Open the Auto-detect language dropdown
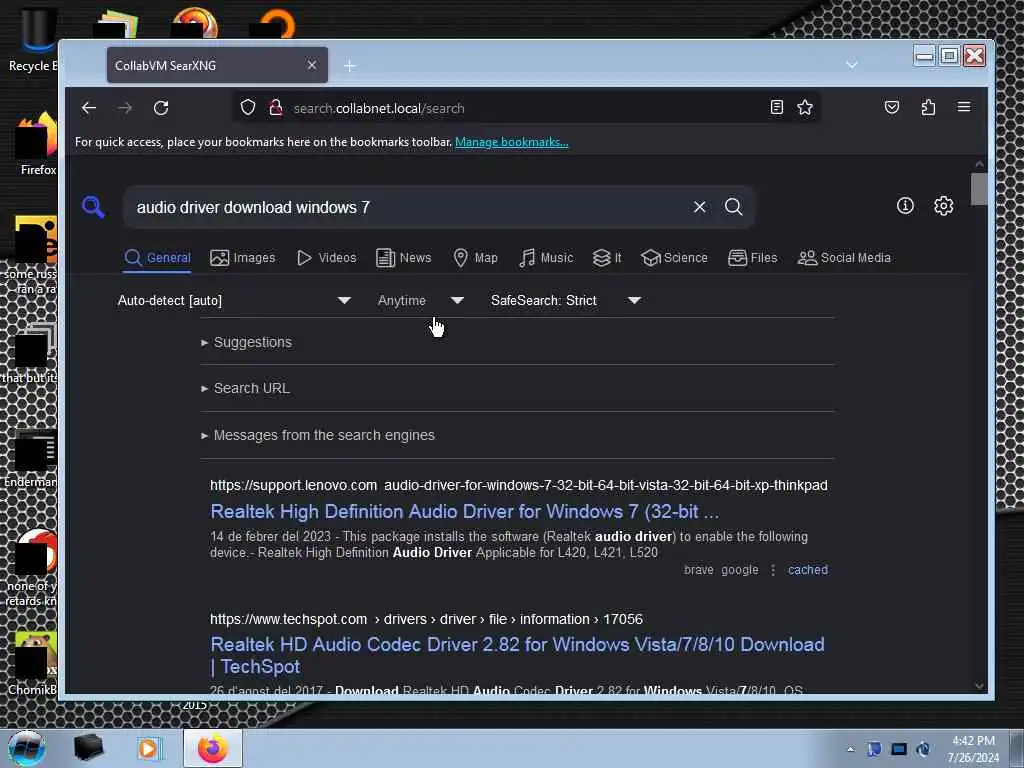Viewport: 1024px width, 768px height. [x=234, y=300]
